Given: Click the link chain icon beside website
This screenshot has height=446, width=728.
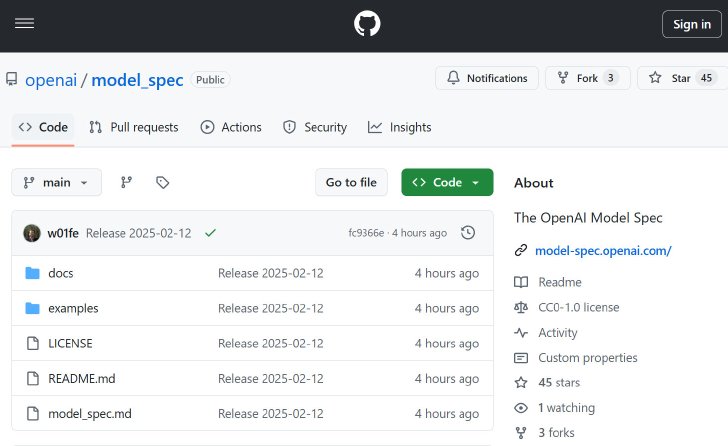Looking at the screenshot, I should [521, 251].
